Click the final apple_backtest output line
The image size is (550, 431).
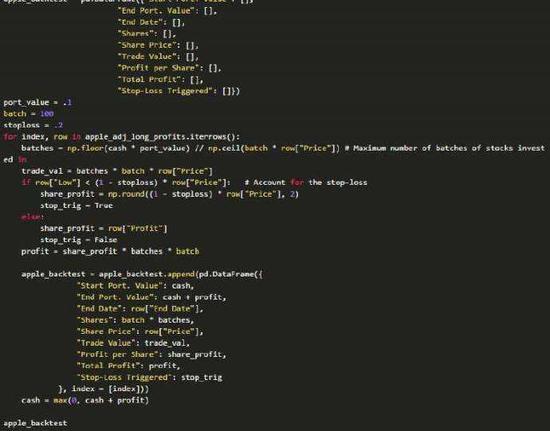pos(35,423)
